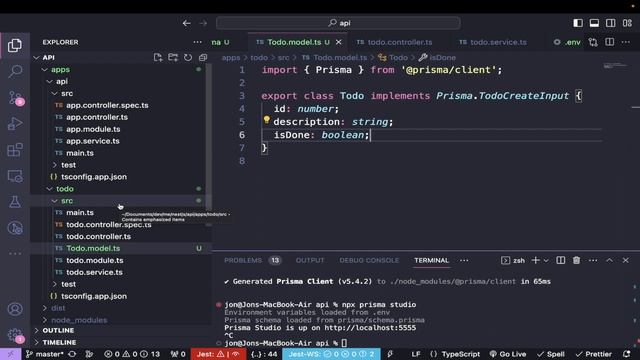Click the LF end-of-line indicator
The height and width of the screenshot is (360, 640).
pyautogui.click(x=416, y=354)
